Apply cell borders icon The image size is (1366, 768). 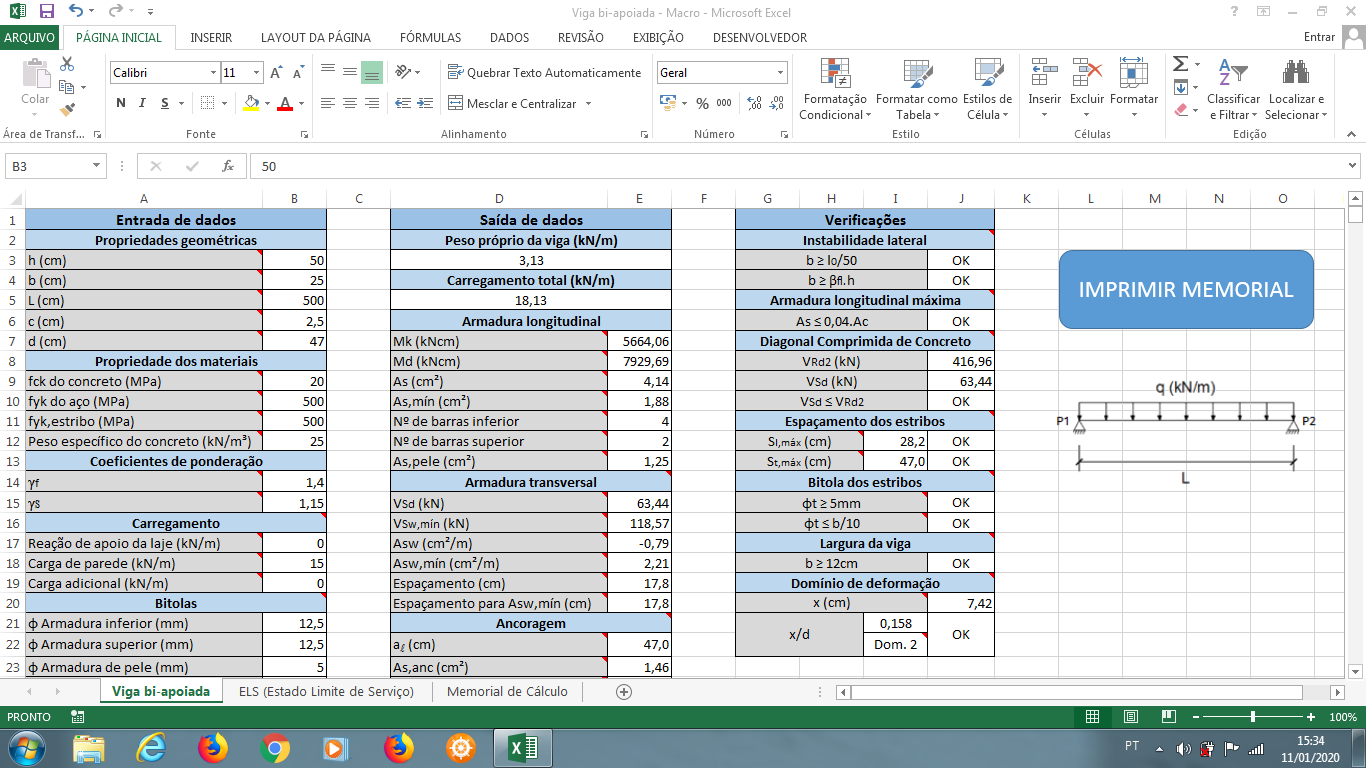pos(206,103)
